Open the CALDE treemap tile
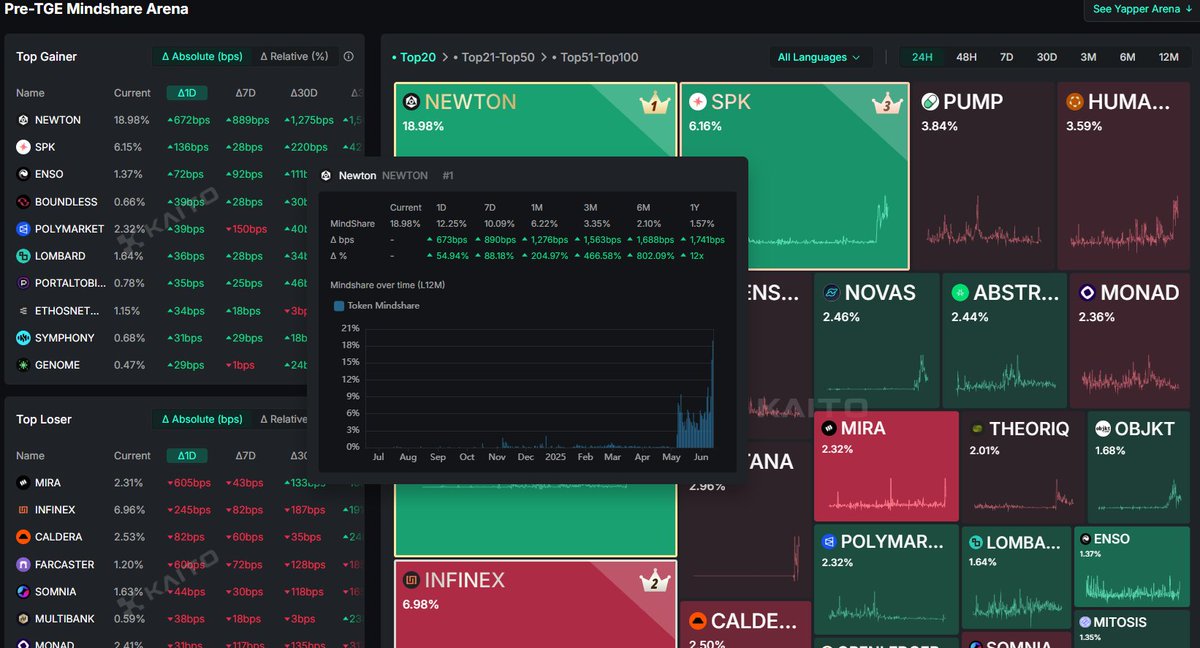The image size is (1200, 648). pyautogui.click(x=745, y=625)
